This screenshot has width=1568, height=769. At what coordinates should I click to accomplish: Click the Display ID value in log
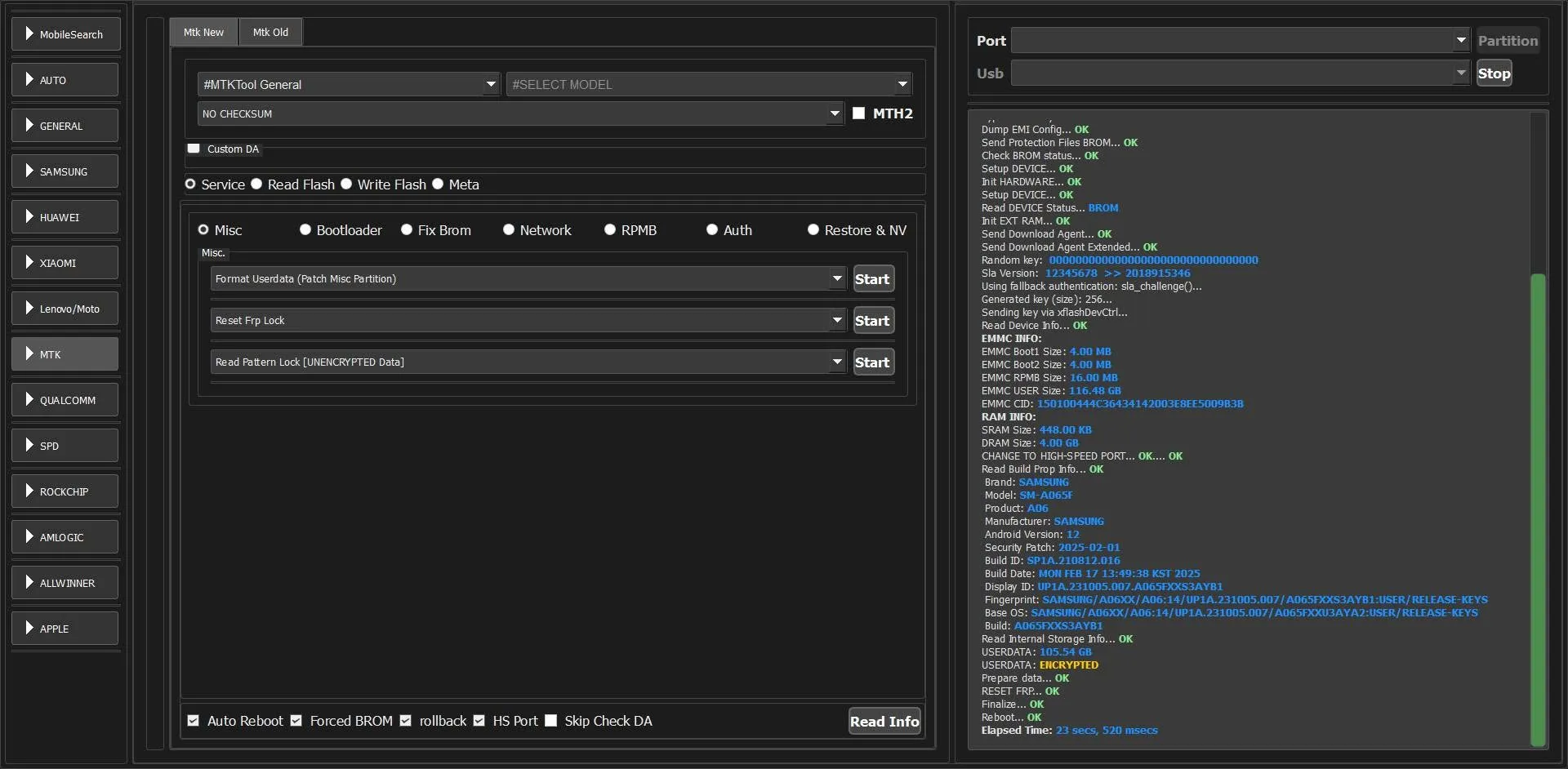tap(1130, 587)
